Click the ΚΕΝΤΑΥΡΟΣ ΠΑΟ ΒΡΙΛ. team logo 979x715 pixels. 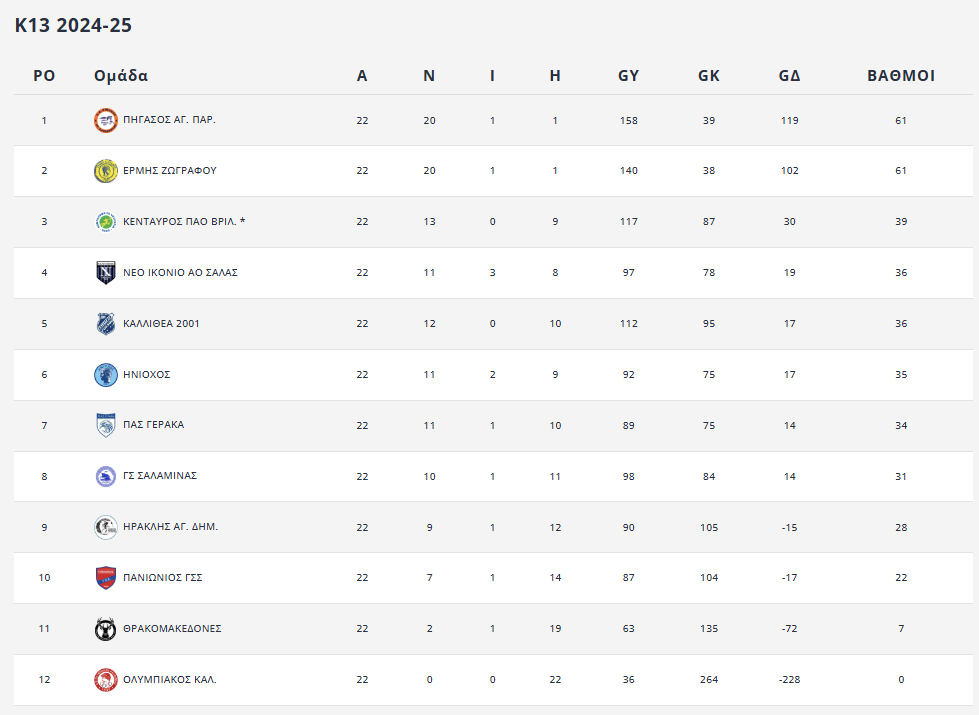[x=105, y=222]
